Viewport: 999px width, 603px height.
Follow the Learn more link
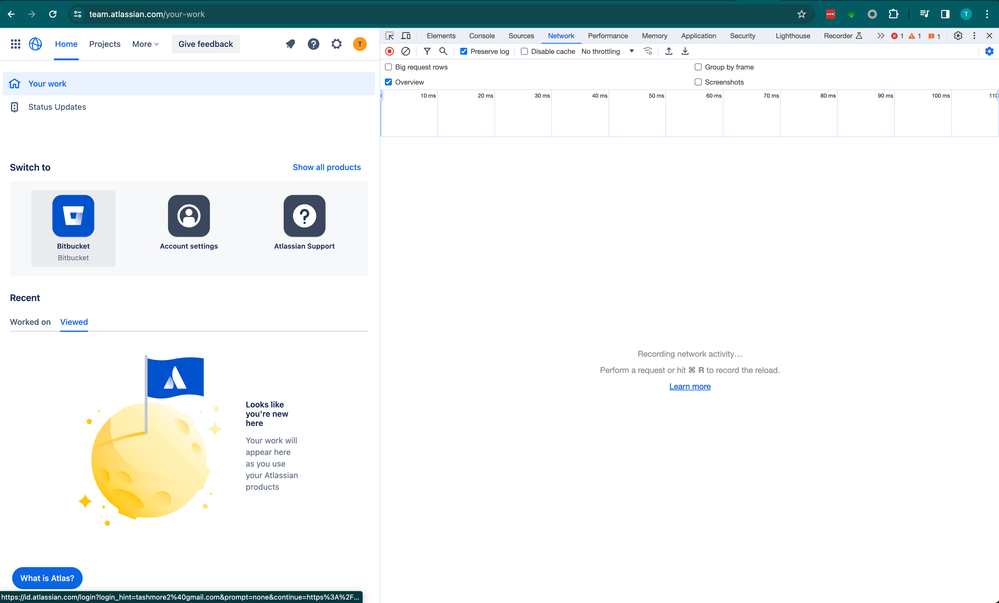coord(689,386)
